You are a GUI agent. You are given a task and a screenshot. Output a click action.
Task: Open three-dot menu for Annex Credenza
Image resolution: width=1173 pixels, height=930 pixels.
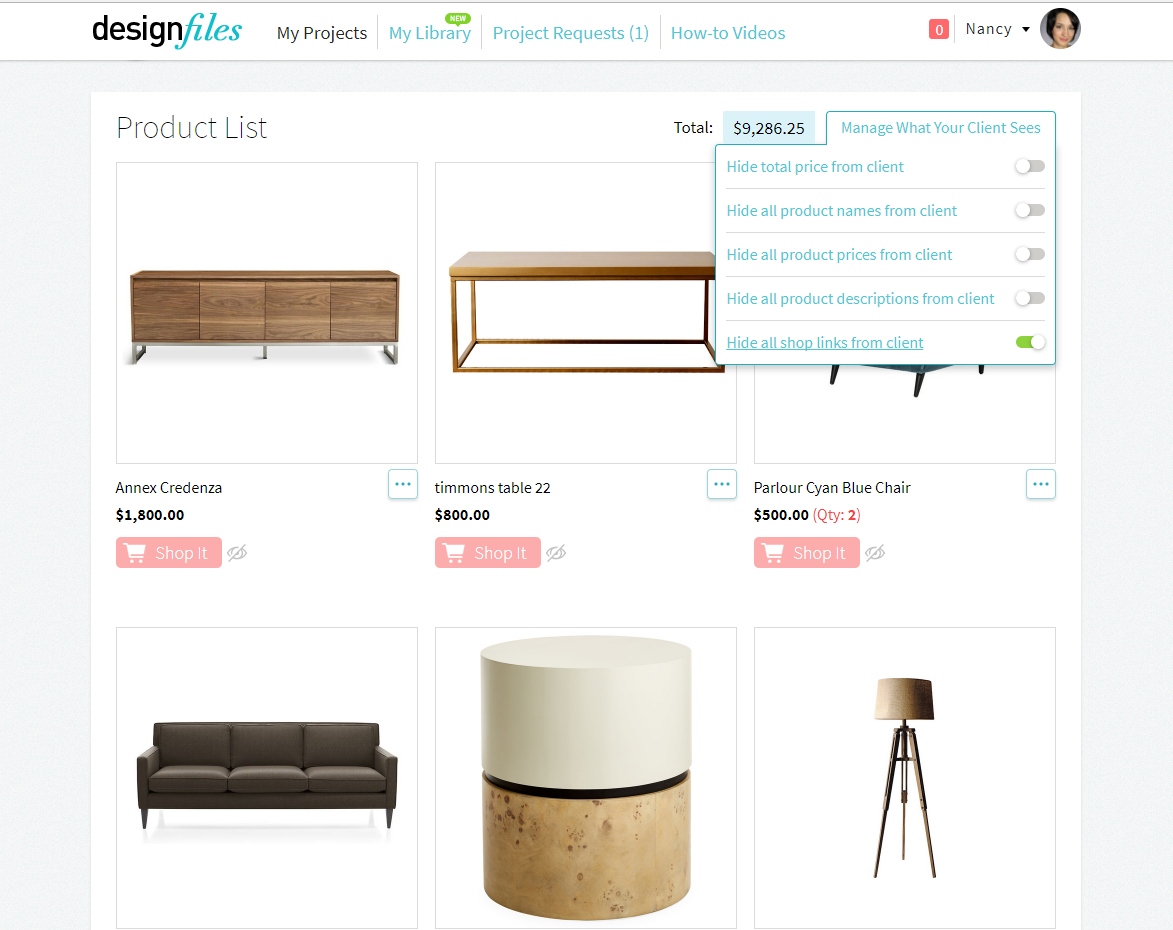pos(402,484)
